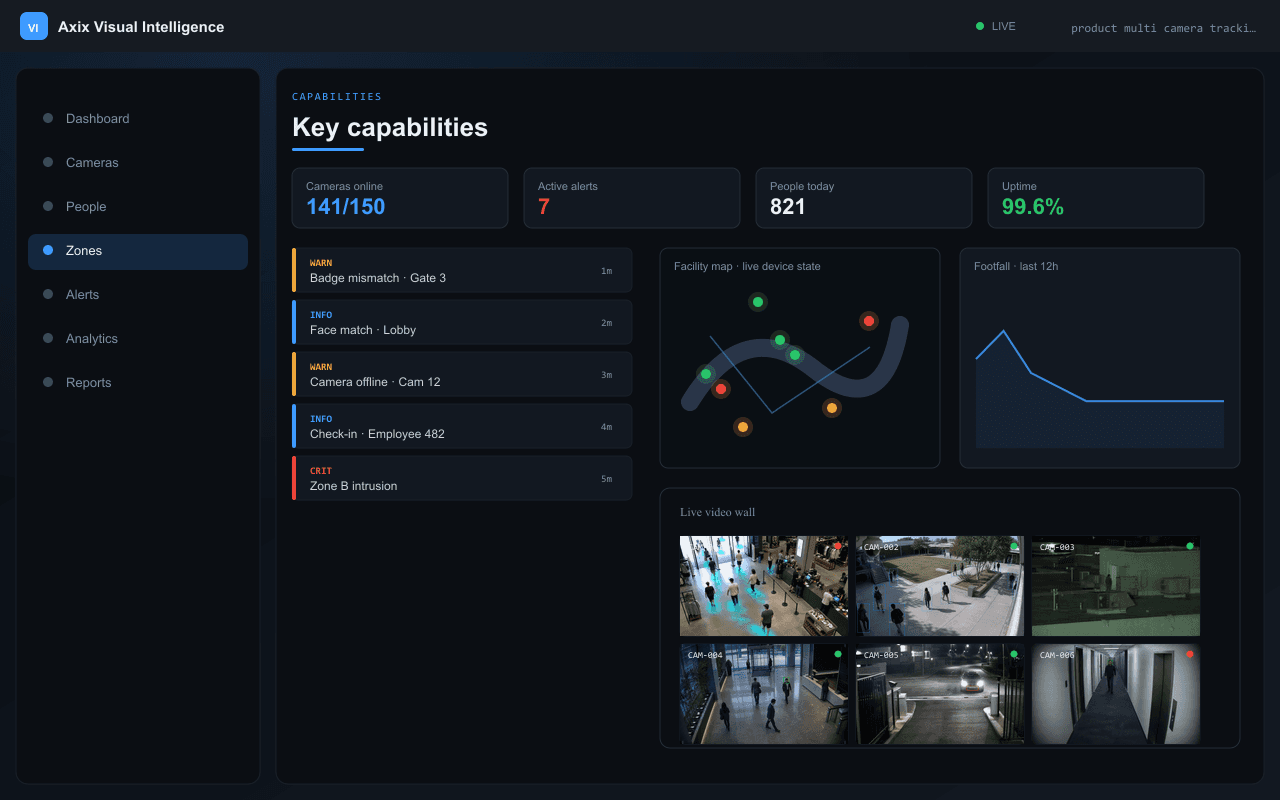This screenshot has height=800, width=1280.
Task: Open the CAM-005 gate feed showing a car
Action: coord(940,694)
